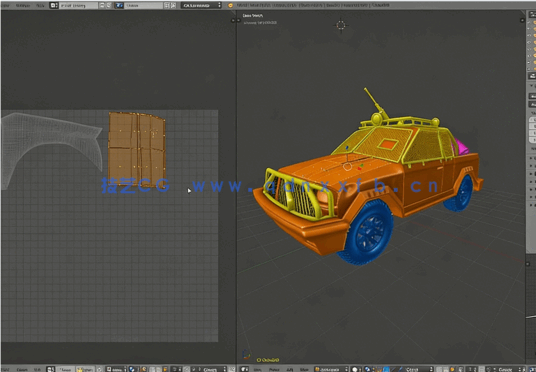Click the pink object in the truck bed
This screenshot has height=372, width=536.
tap(461, 147)
